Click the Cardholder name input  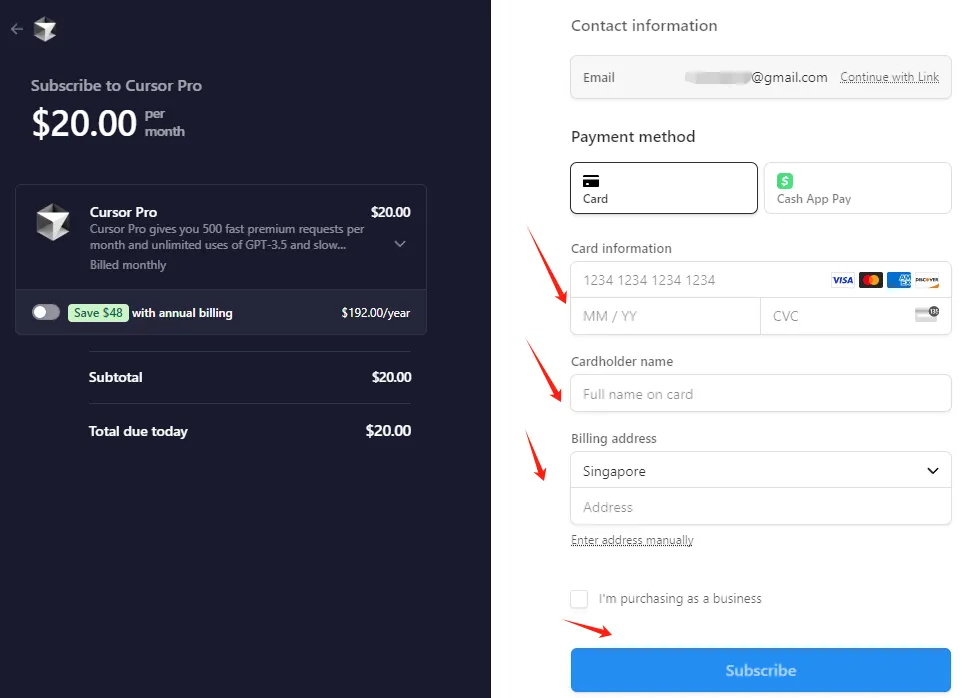point(760,393)
